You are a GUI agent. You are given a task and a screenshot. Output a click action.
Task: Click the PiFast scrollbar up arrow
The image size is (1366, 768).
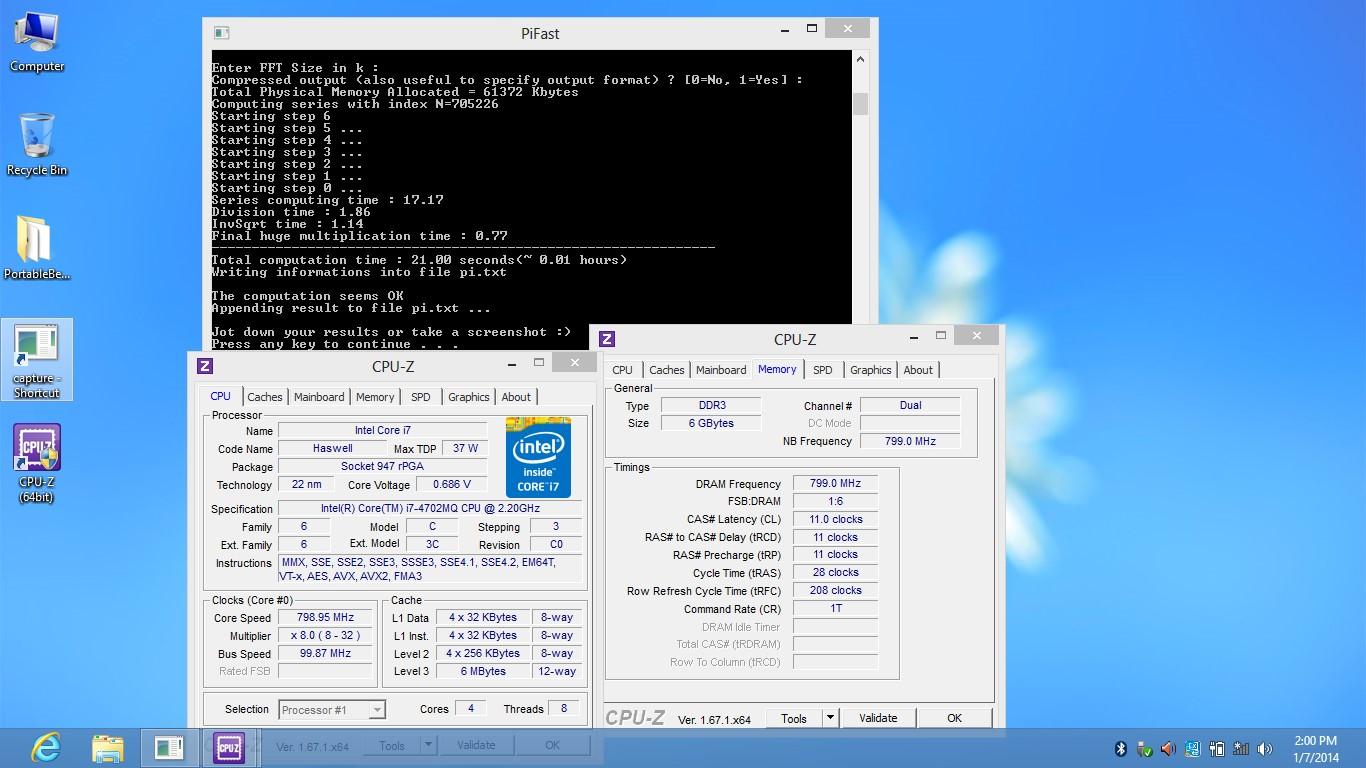pos(860,60)
